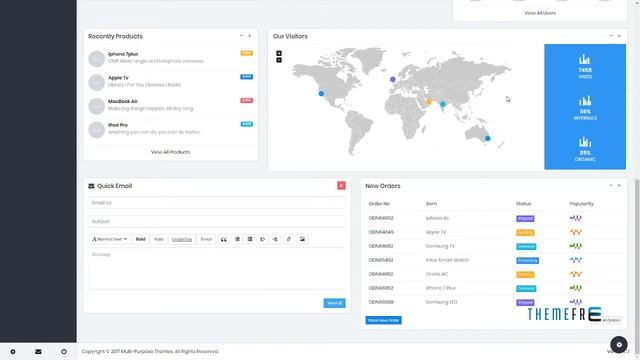Screen dimensions: 640x360
Task: Open the Visits statistics tile
Action: (585, 66)
